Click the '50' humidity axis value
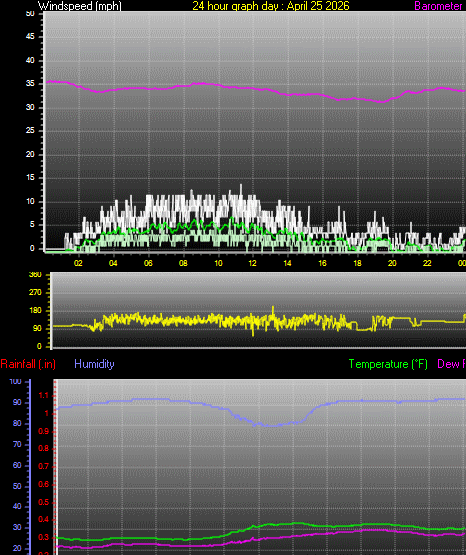This screenshot has height=555, width=466. pyautogui.click(x=17, y=486)
